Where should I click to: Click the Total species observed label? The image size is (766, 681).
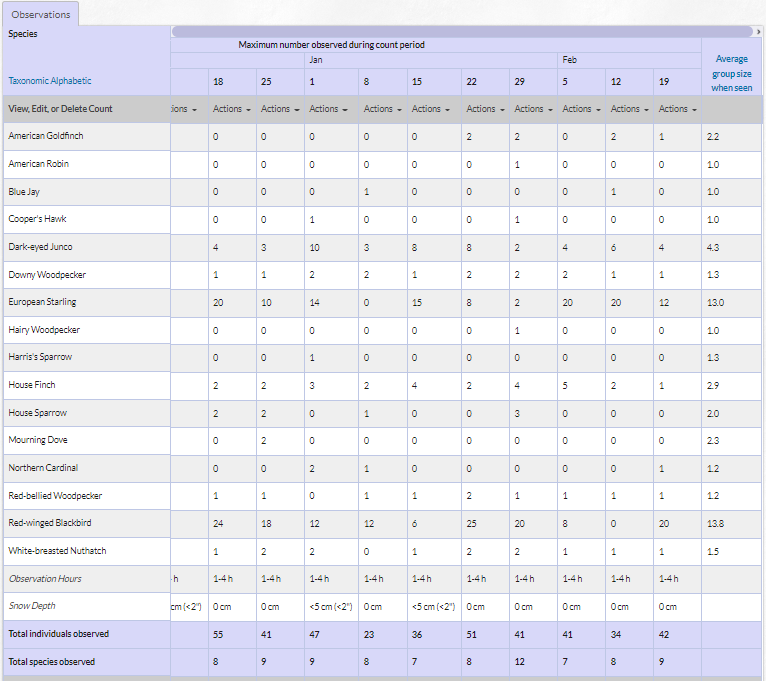coord(51,661)
